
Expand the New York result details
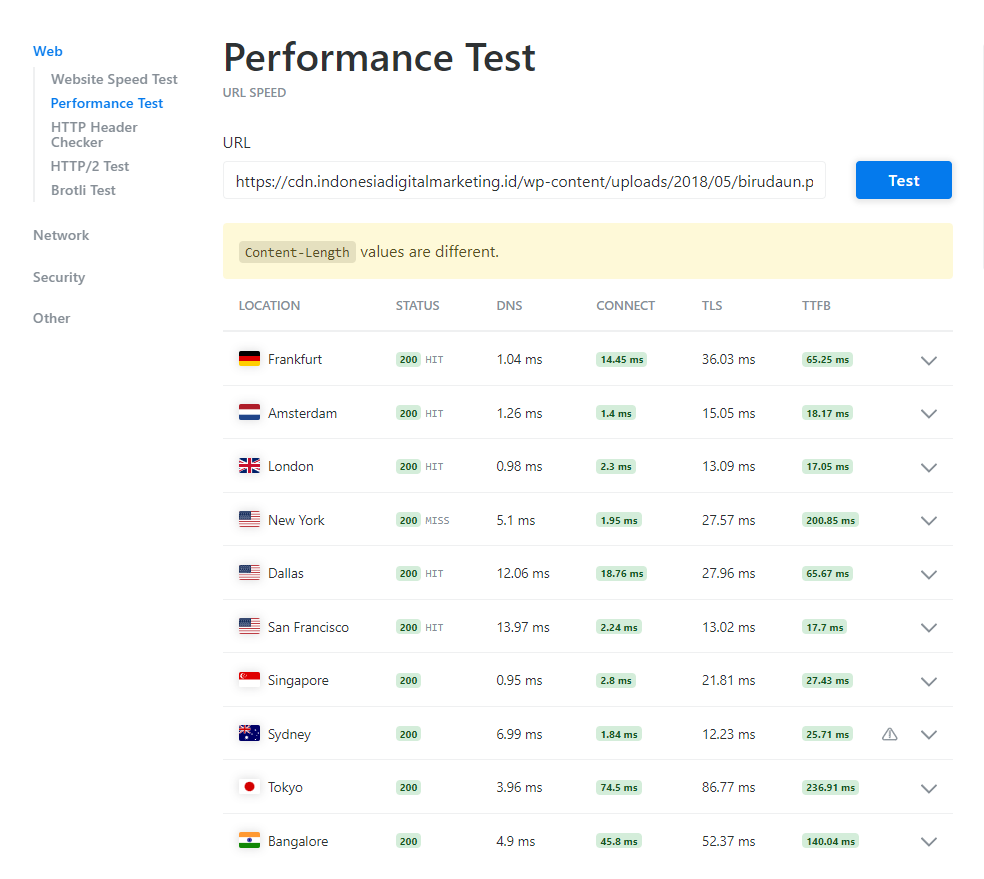point(928,520)
